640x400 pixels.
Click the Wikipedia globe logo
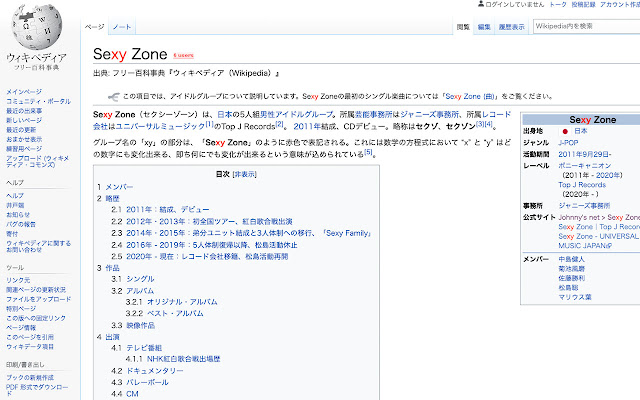37,27
